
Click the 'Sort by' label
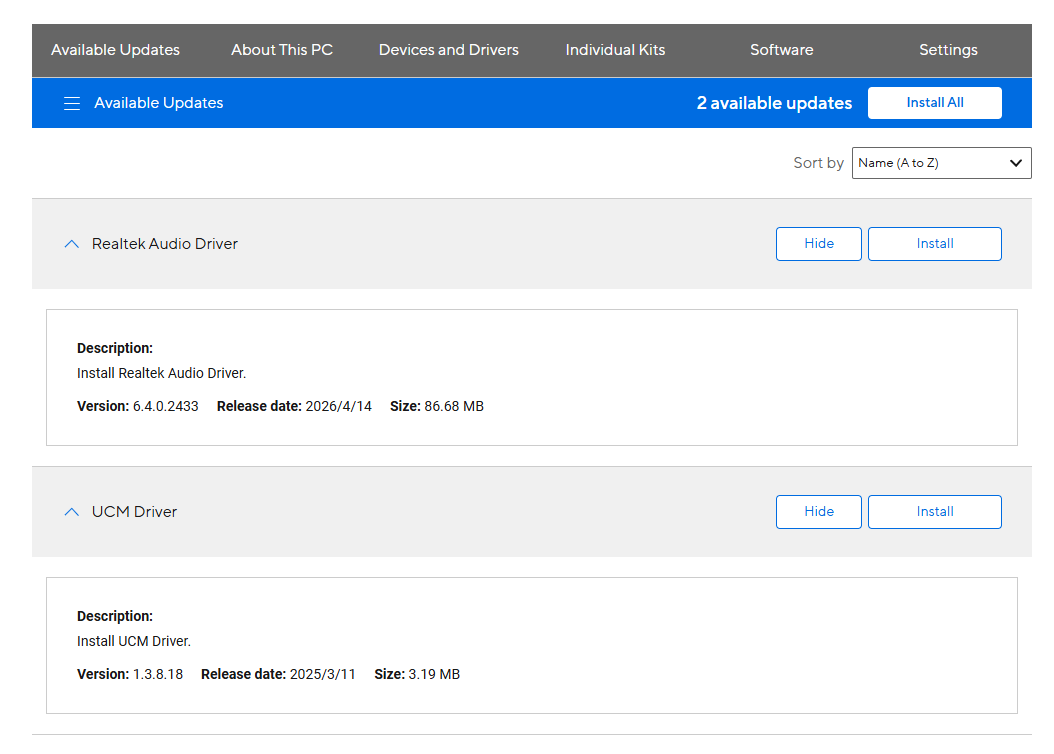[x=818, y=163]
